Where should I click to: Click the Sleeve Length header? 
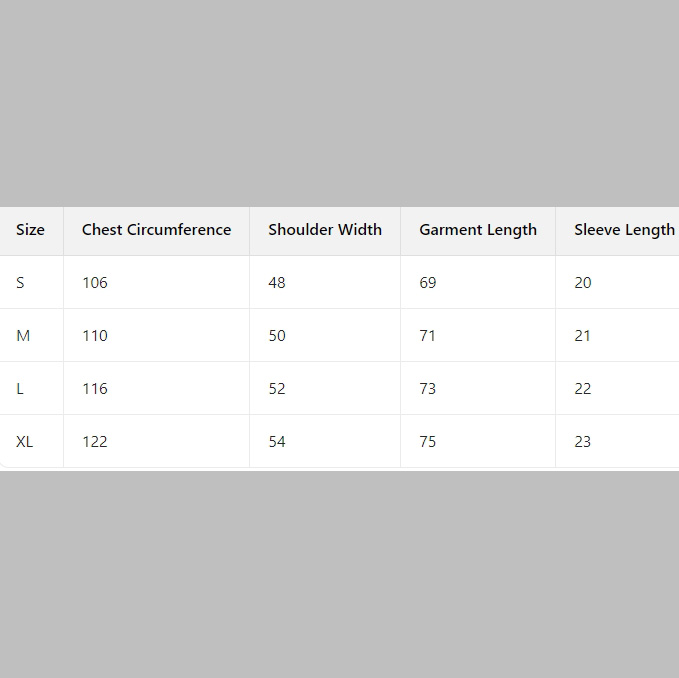tap(624, 230)
